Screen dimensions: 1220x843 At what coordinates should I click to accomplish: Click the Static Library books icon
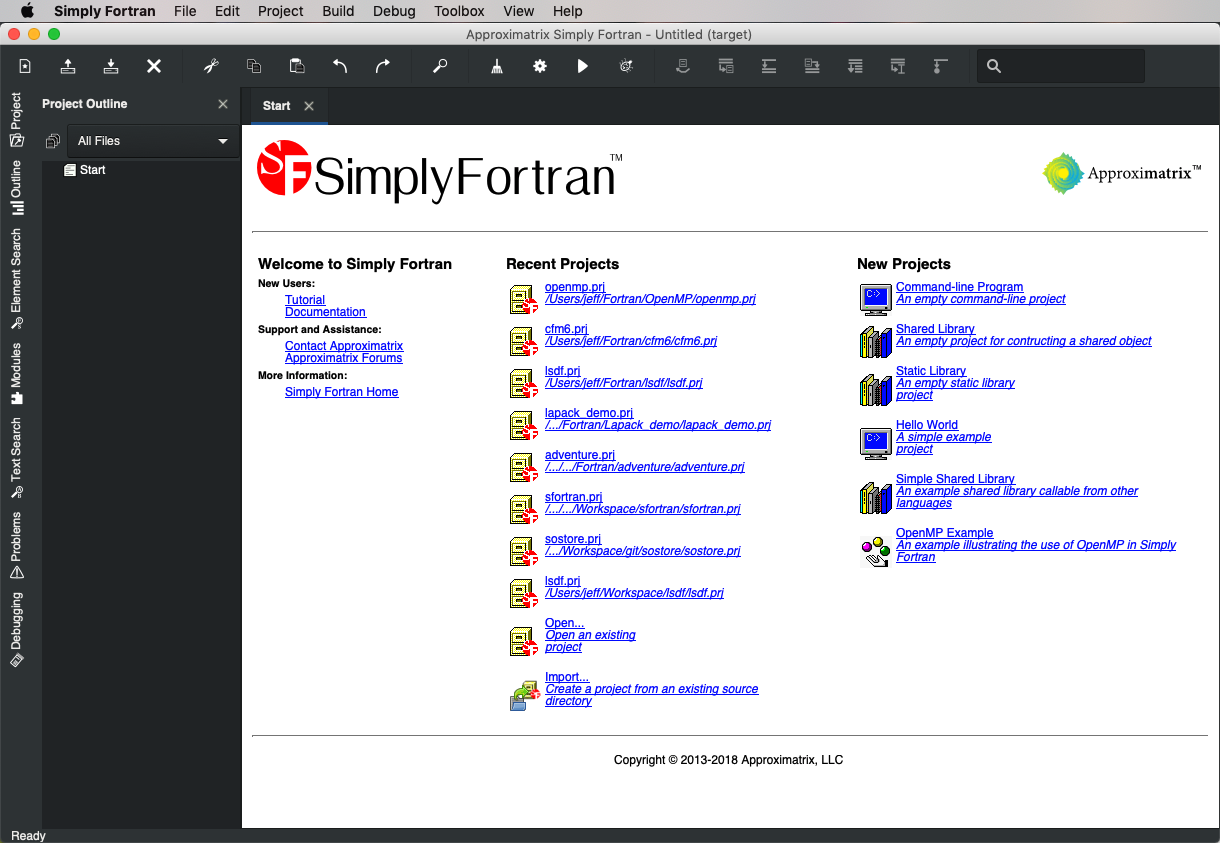(875, 389)
